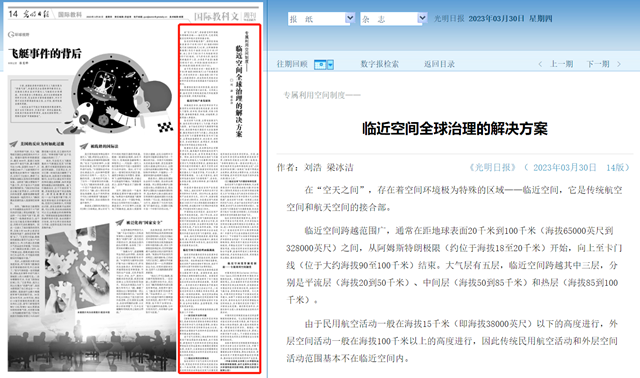Click the 光明日报 logo in the page masthead
640x378 pixels.
(x=36, y=14)
